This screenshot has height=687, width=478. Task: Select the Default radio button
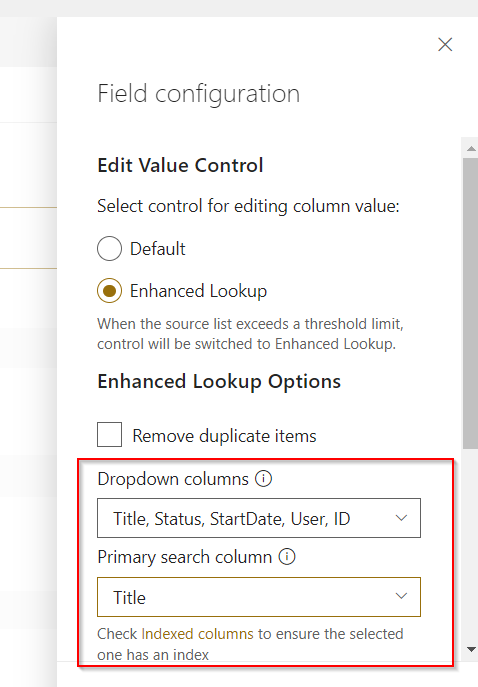click(x=110, y=248)
